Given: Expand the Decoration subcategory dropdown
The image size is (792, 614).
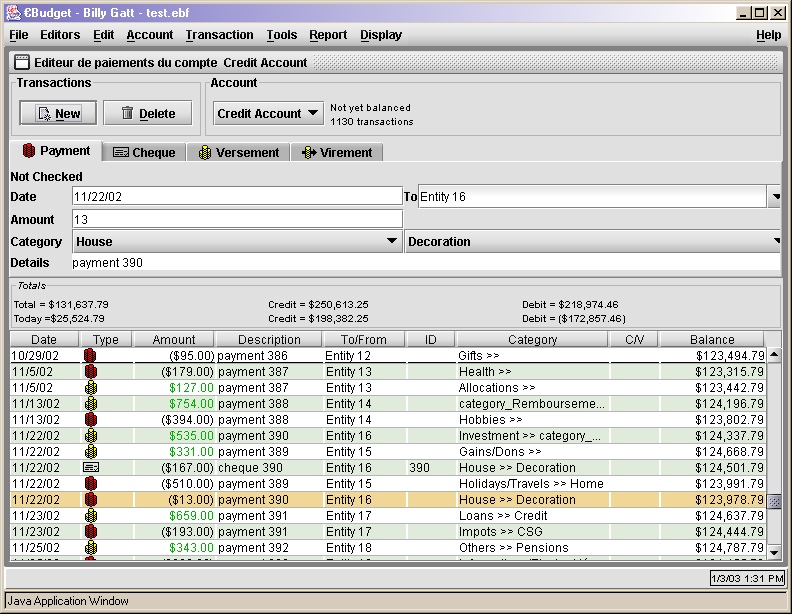Looking at the screenshot, I should (775, 242).
